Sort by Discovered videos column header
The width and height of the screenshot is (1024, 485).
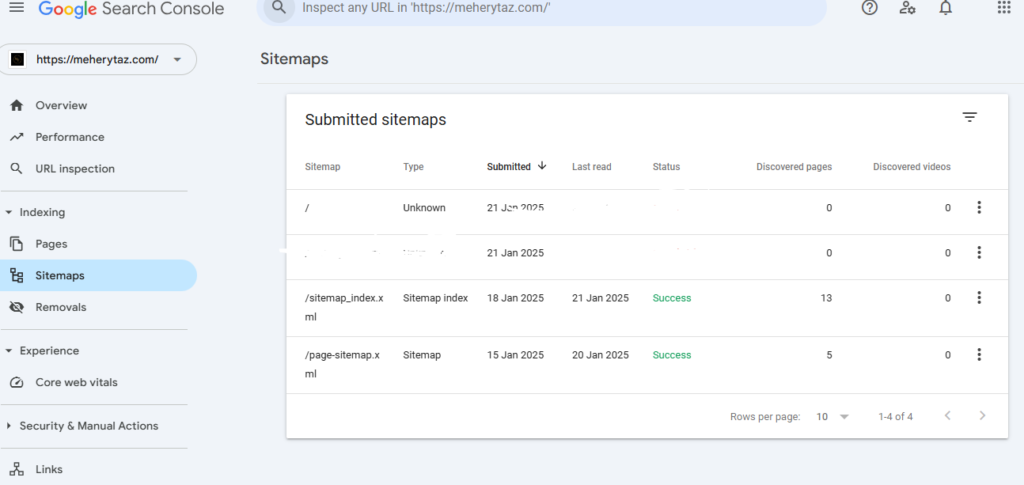912,166
